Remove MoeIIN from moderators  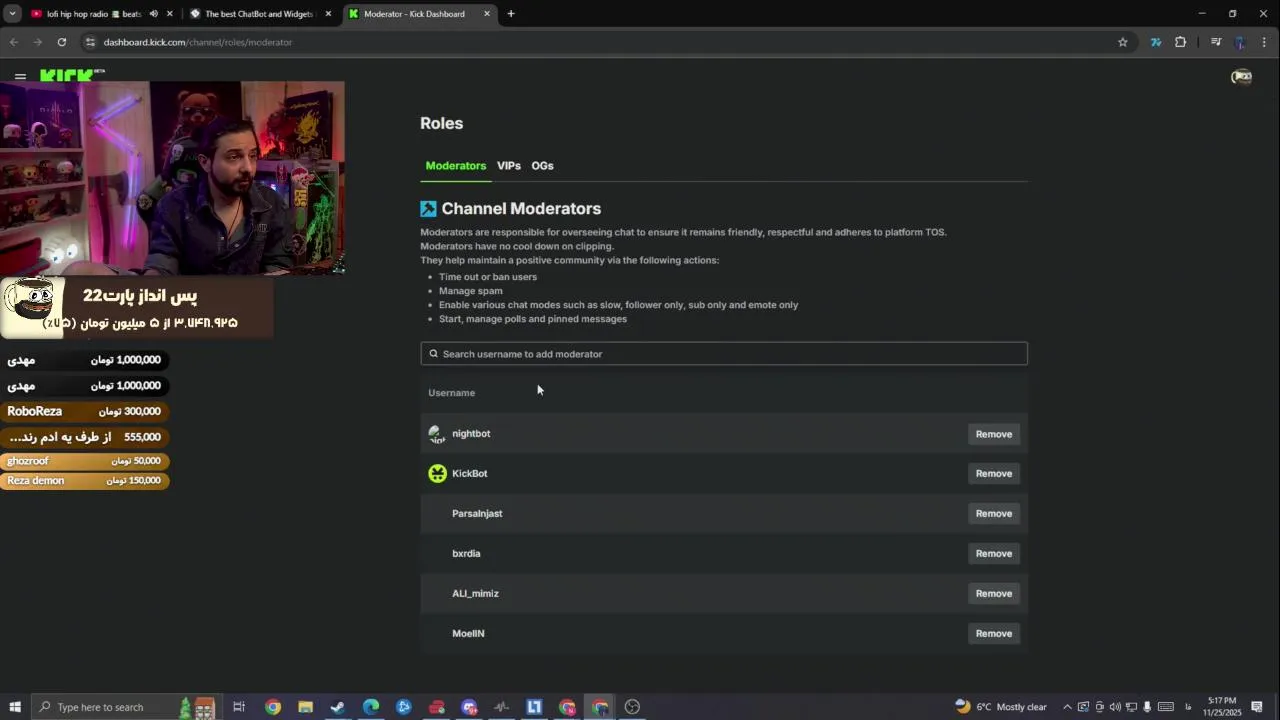(994, 634)
